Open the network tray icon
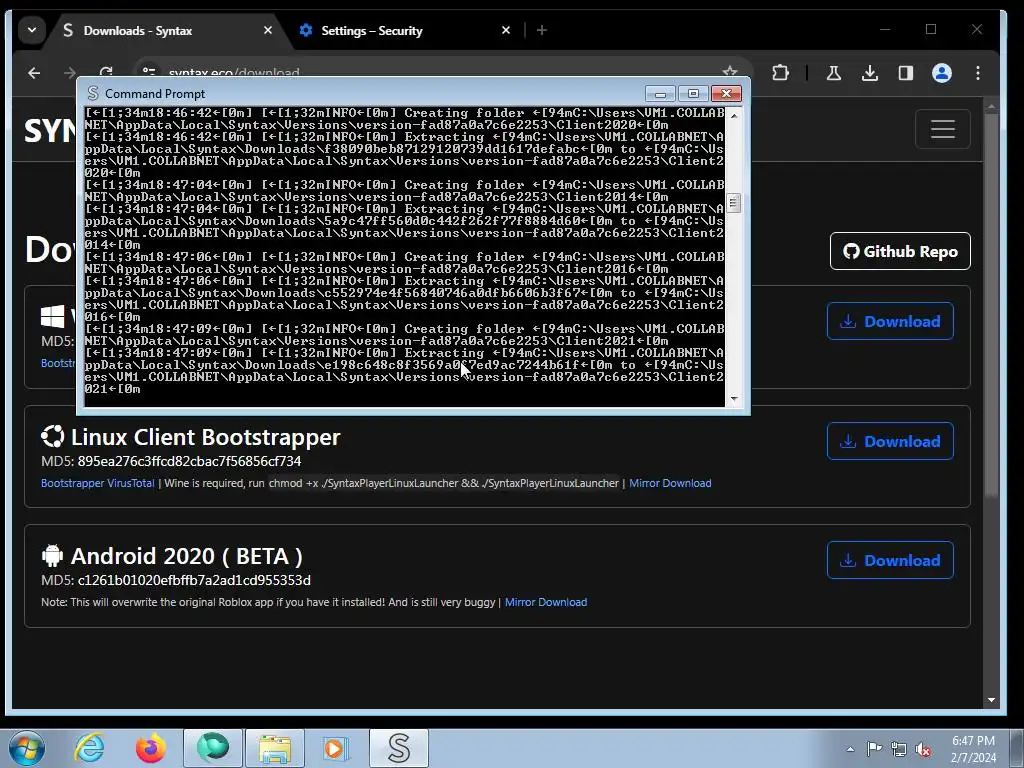This screenshot has height=768, width=1024. point(899,749)
